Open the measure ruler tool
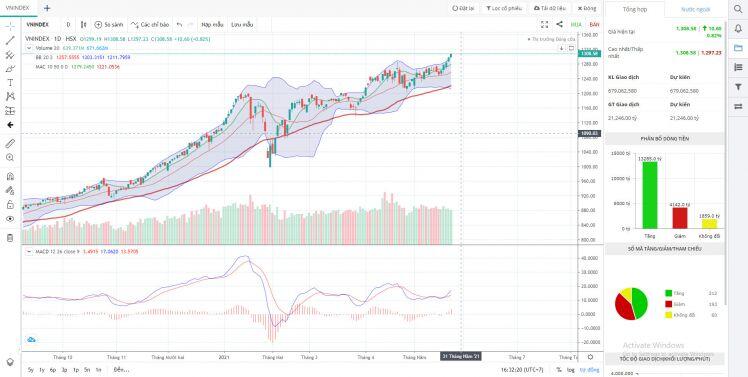Image resolution: width=748 pixels, height=377 pixels. (10, 143)
